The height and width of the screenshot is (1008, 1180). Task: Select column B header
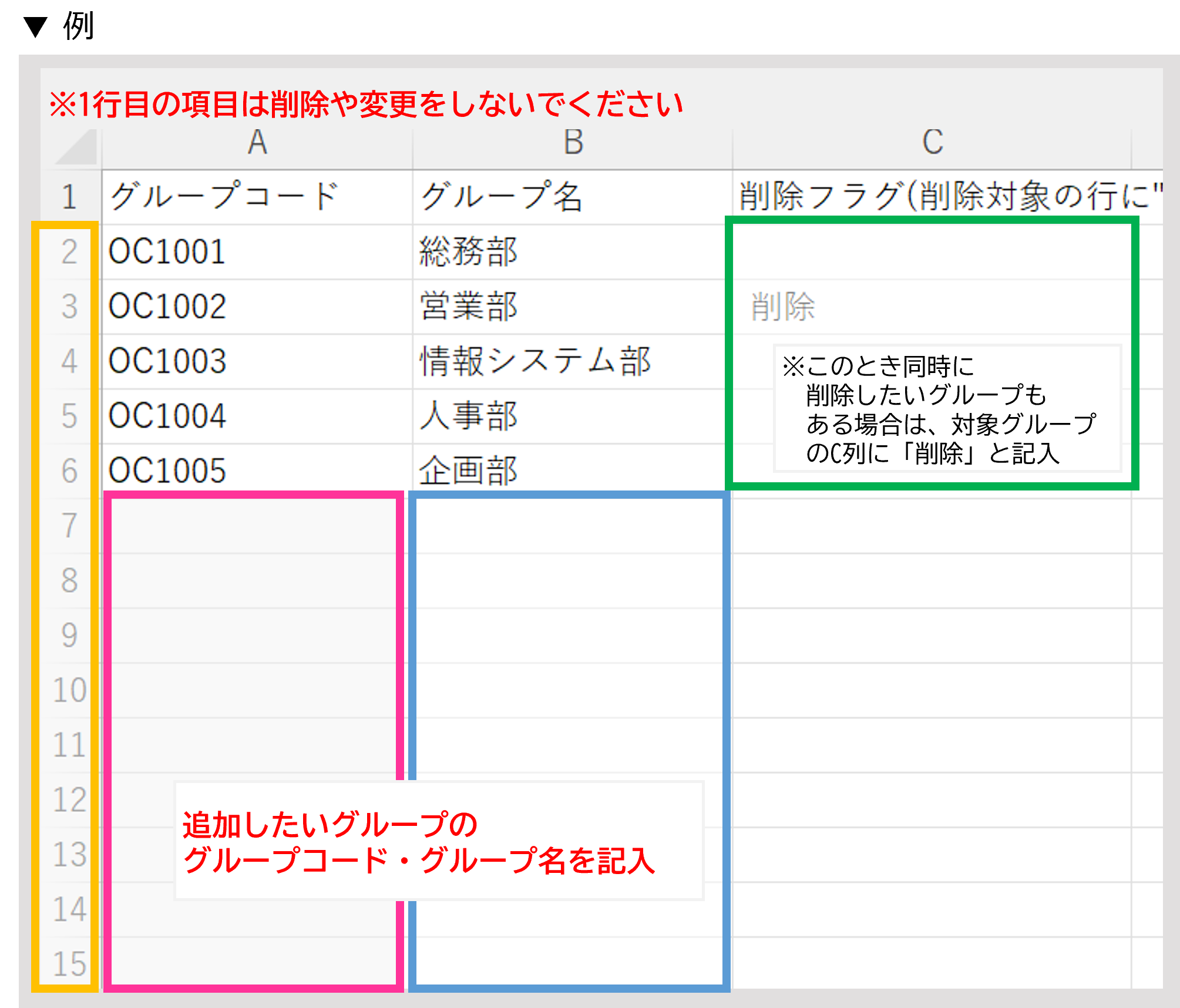(x=573, y=143)
